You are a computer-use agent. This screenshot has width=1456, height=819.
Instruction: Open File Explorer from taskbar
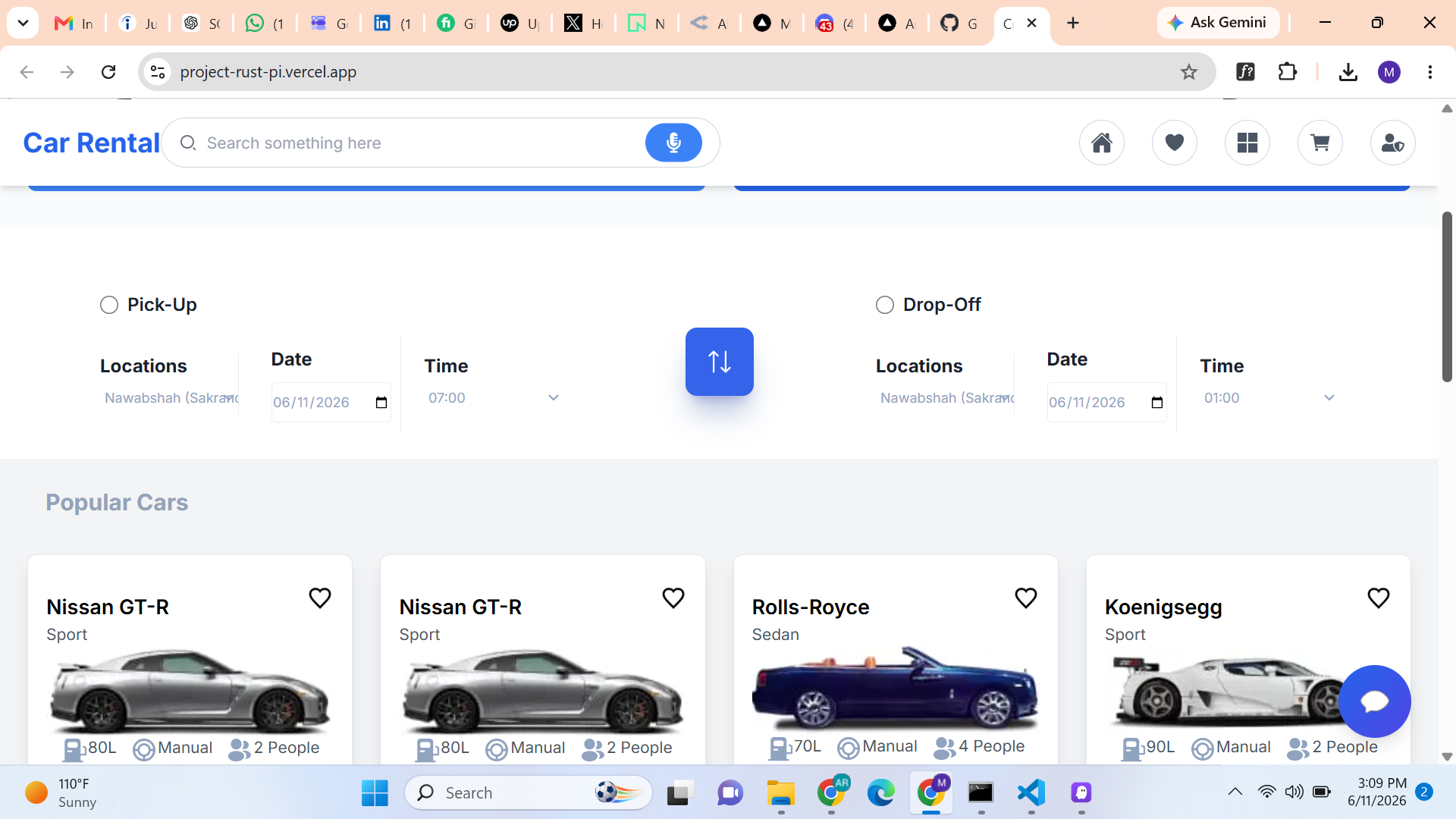(x=780, y=793)
